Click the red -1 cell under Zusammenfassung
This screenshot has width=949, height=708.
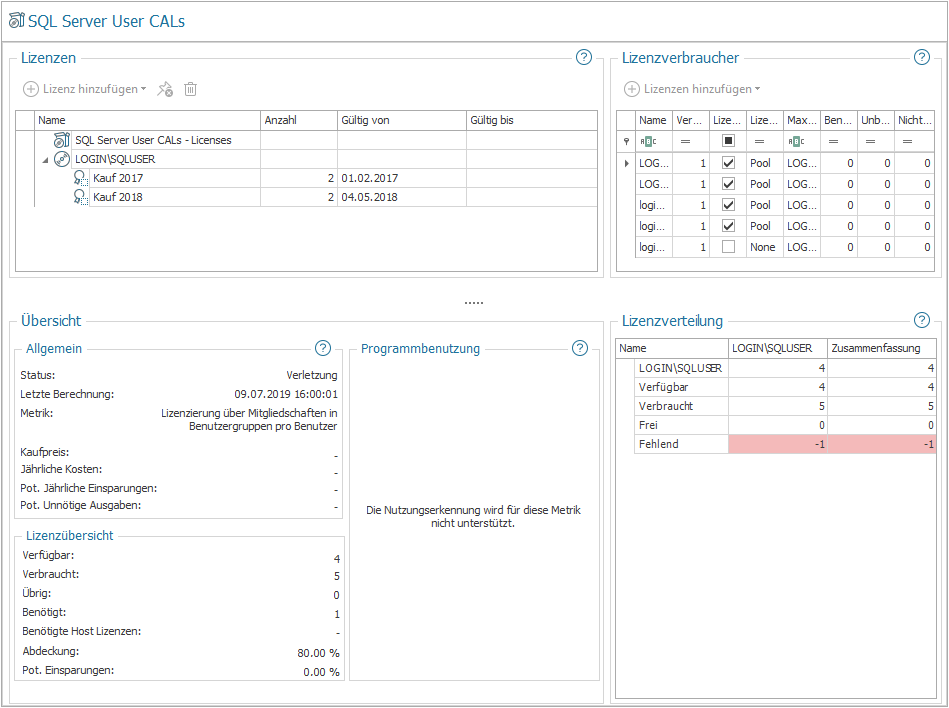(x=882, y=444)
